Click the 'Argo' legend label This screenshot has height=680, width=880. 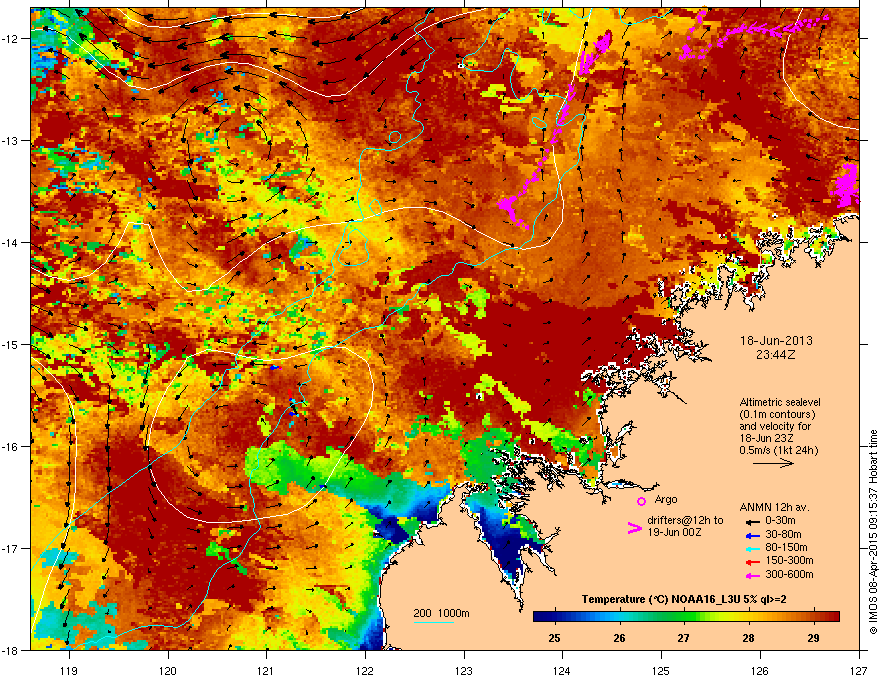tap(666, 499)
